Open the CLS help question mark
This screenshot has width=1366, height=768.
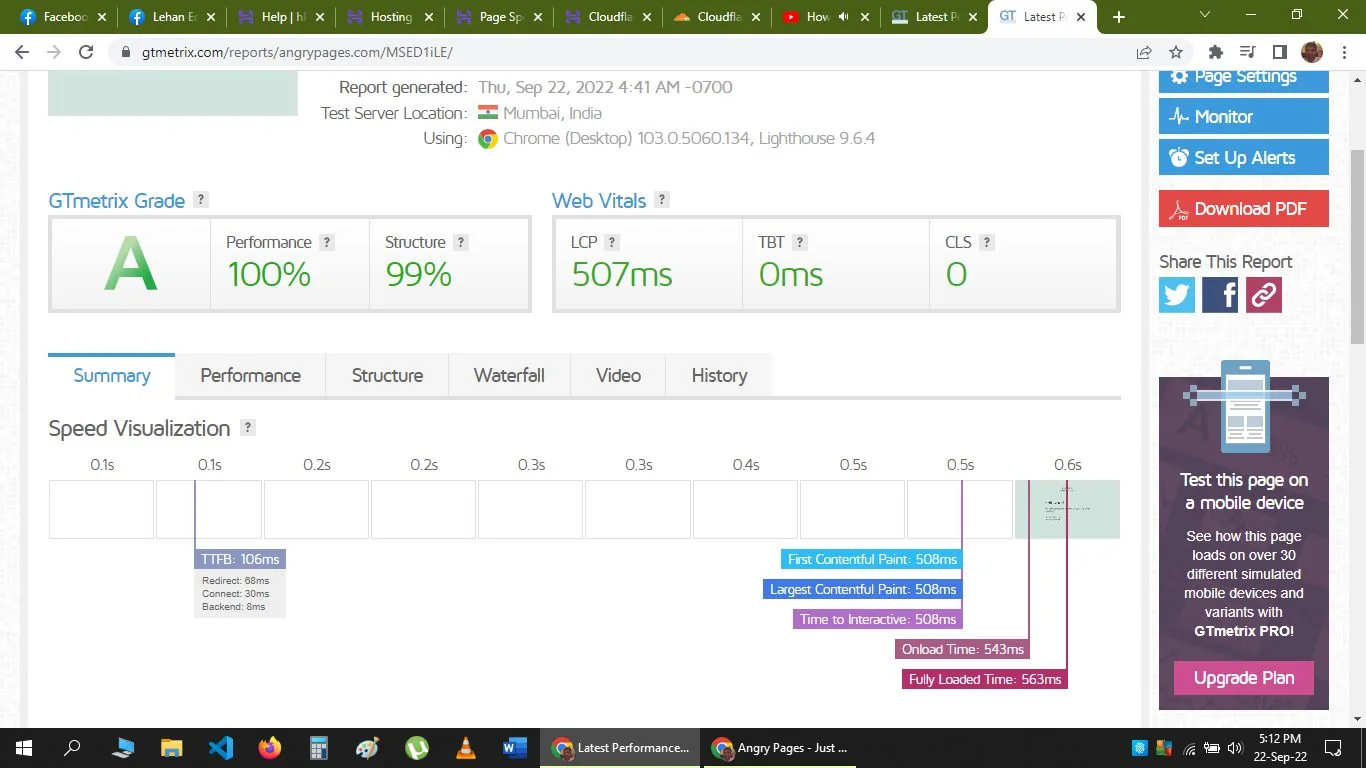pyautogui.click(x=987, y=242)
